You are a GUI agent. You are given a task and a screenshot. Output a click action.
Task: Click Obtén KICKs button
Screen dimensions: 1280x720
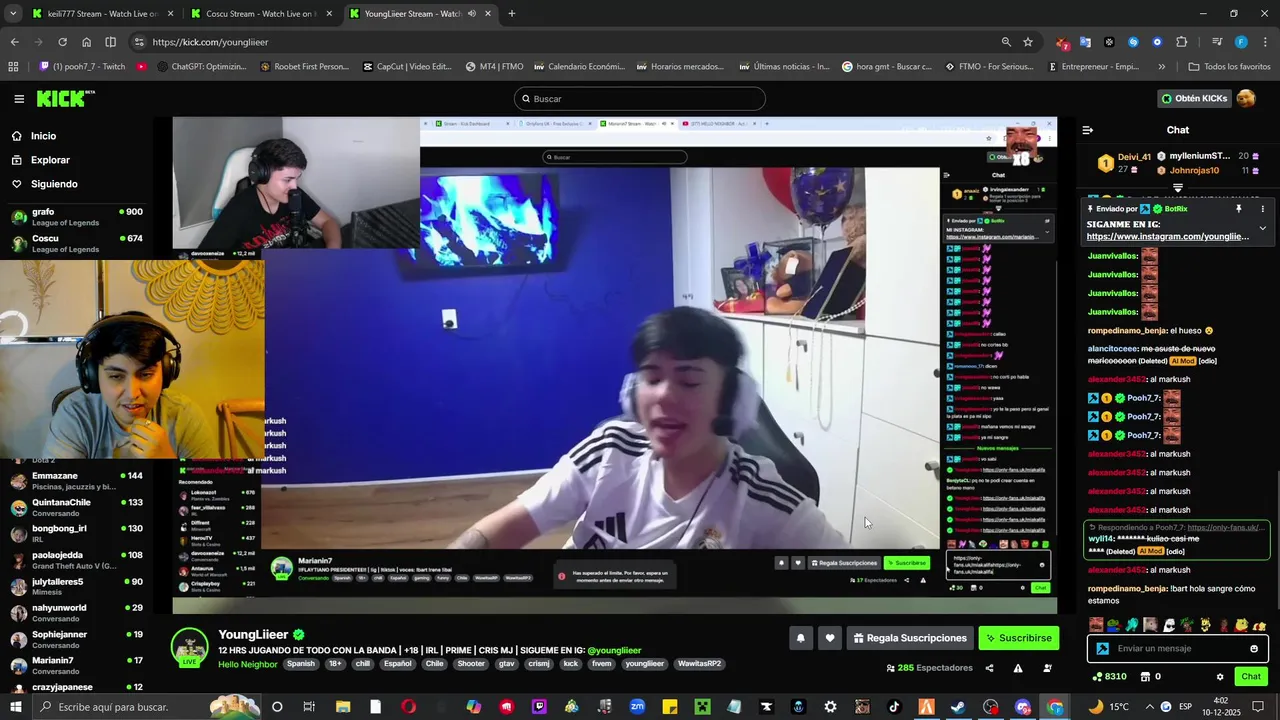1194,98
